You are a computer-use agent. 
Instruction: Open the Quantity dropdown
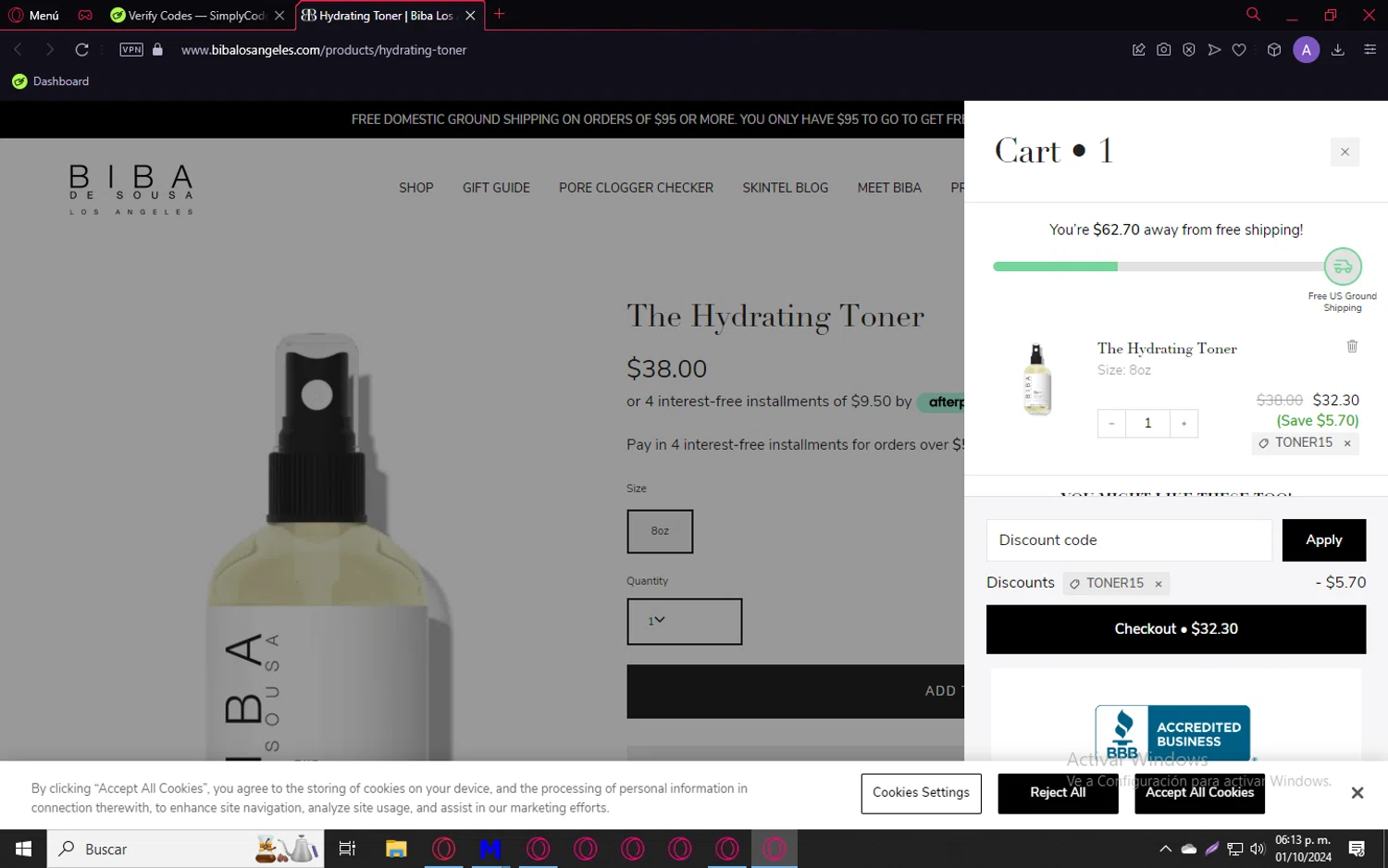coord(684,621)
